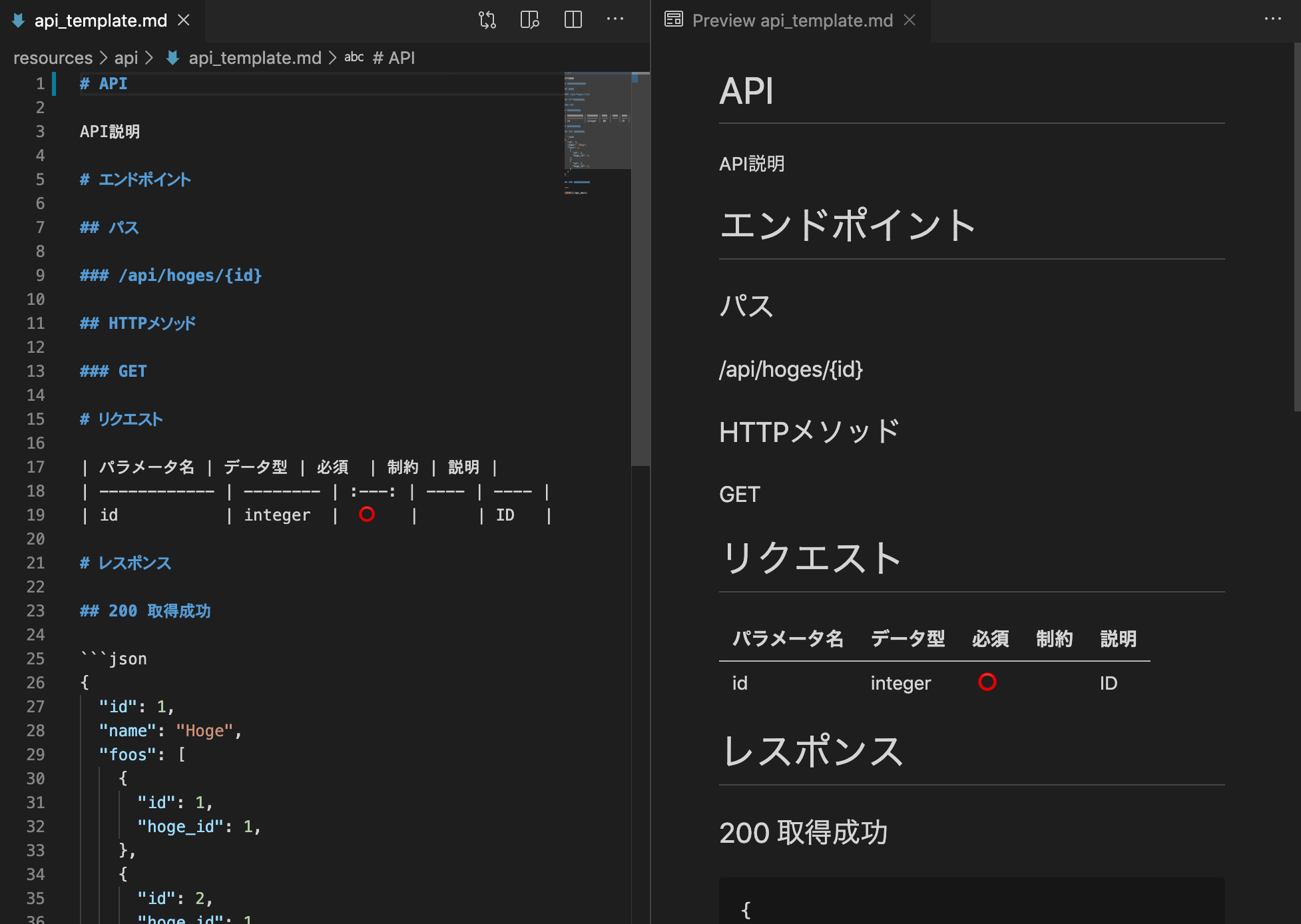Click the markdown file icon on editor tab

tap(19, 21)
